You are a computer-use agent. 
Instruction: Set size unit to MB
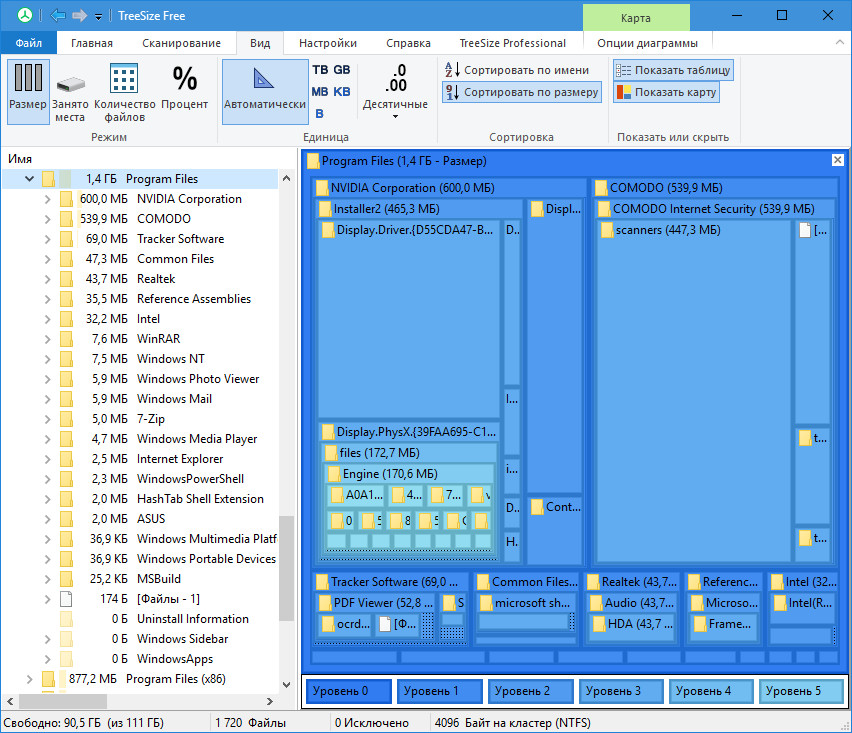(320, 91)
